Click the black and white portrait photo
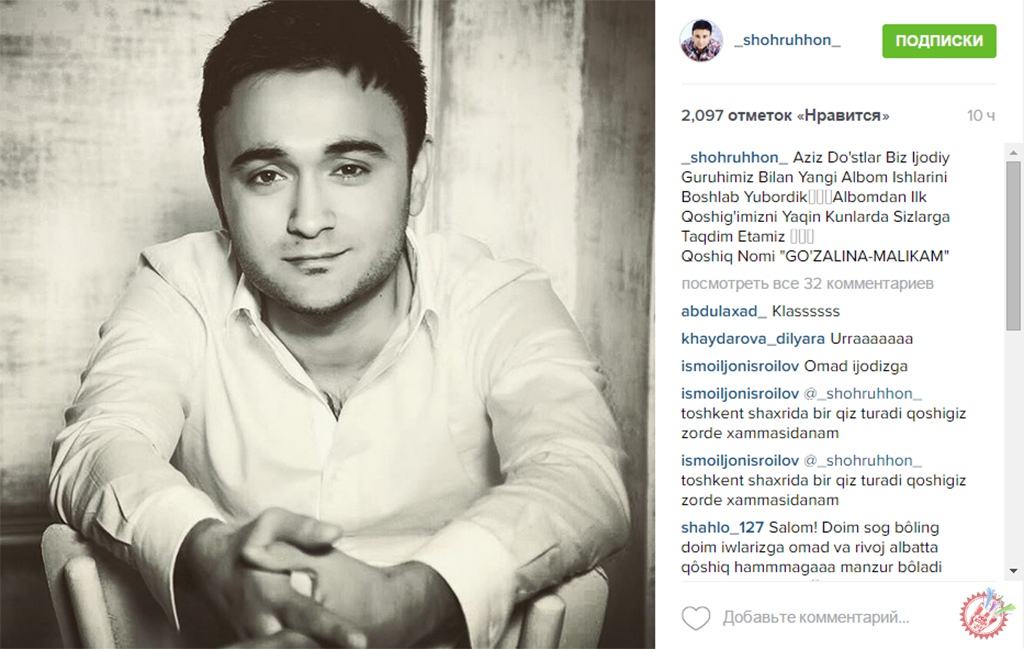The width and height of the screenshot is (1024, 649). [327, 324]
